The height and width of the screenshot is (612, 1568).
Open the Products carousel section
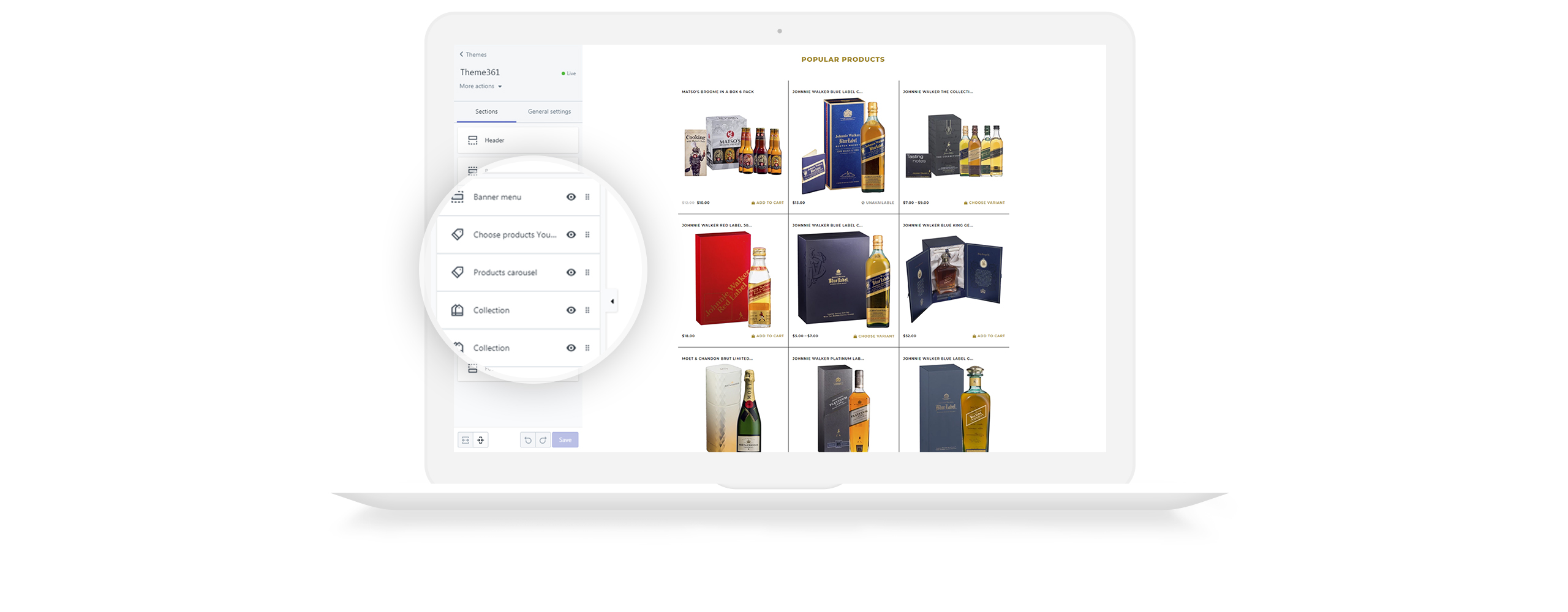518,272
